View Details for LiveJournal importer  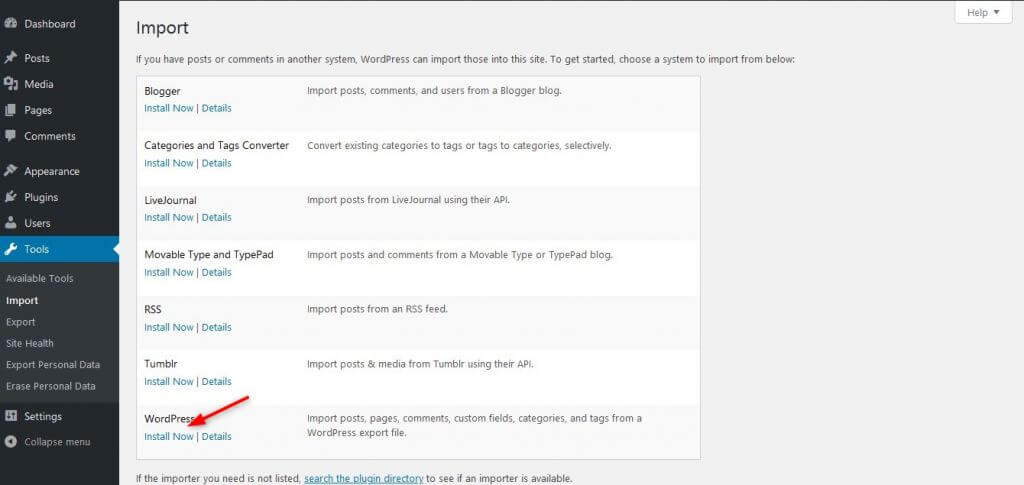click(216, 217)
